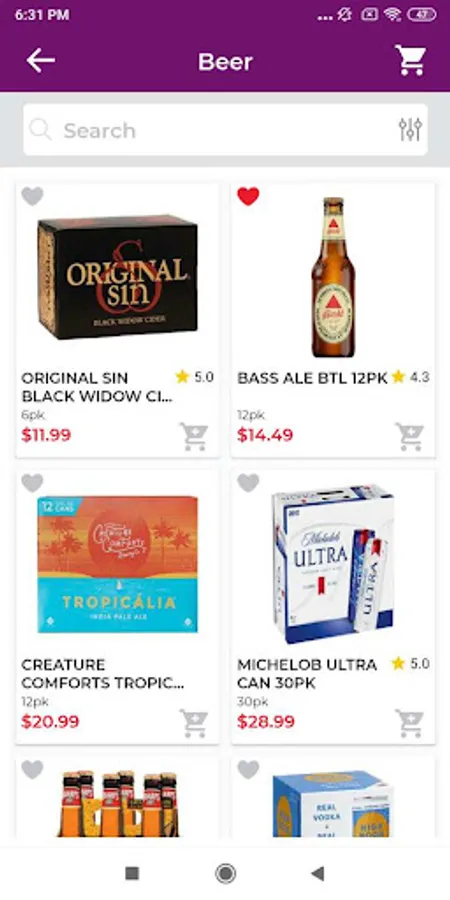Screen dimensions: 450x900
Task: Add Creature Comforts Tropicalia to cart
Action: click(193, 723)
